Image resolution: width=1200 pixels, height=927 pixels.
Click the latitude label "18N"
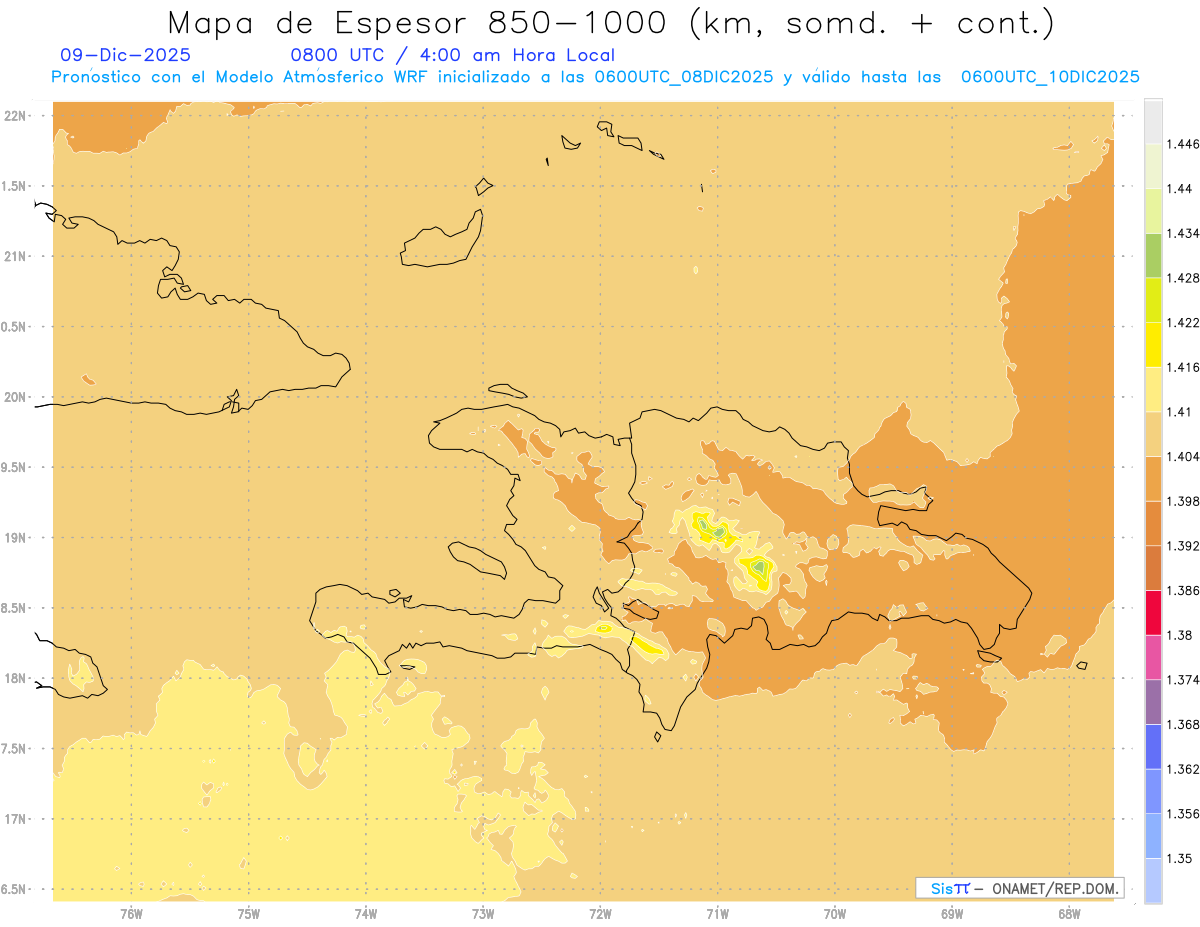click(16, 678)
